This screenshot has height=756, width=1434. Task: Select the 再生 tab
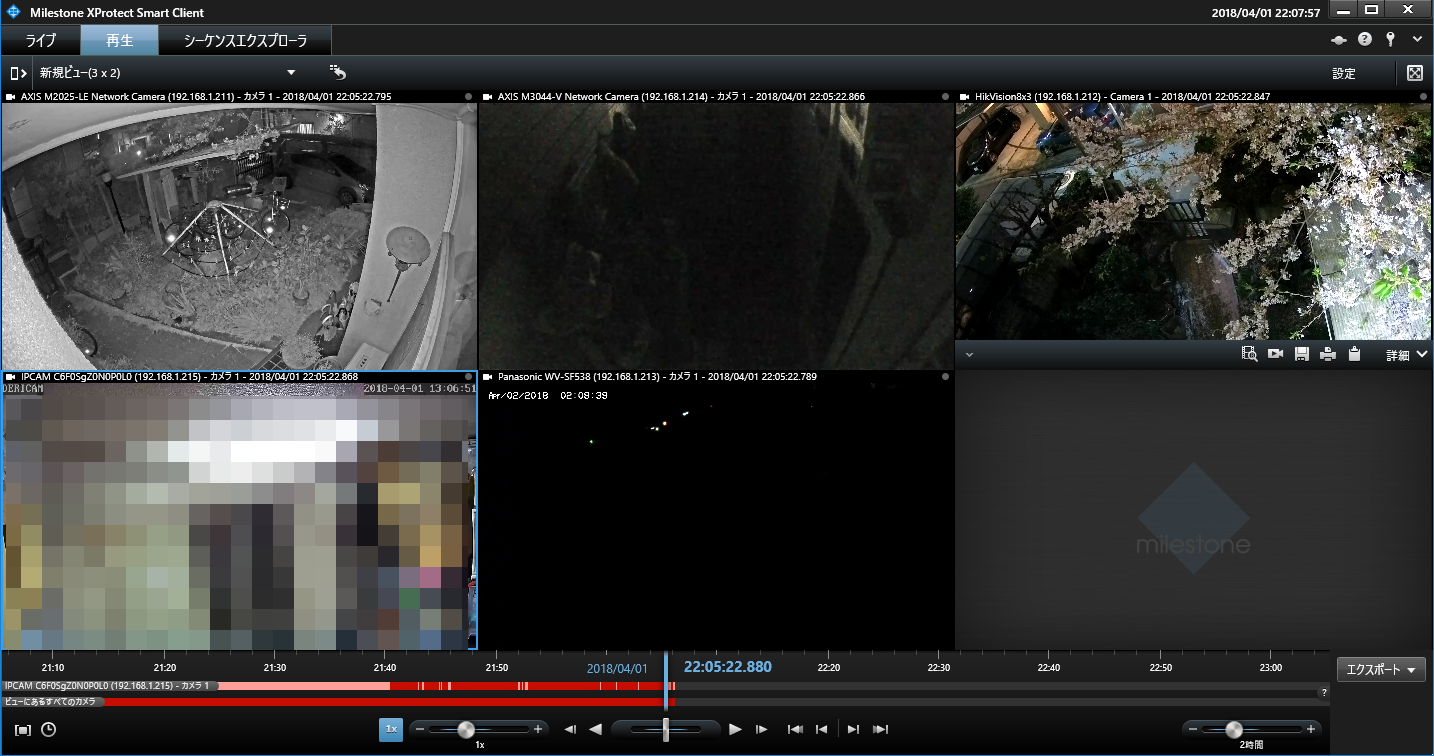click(119, 41)
